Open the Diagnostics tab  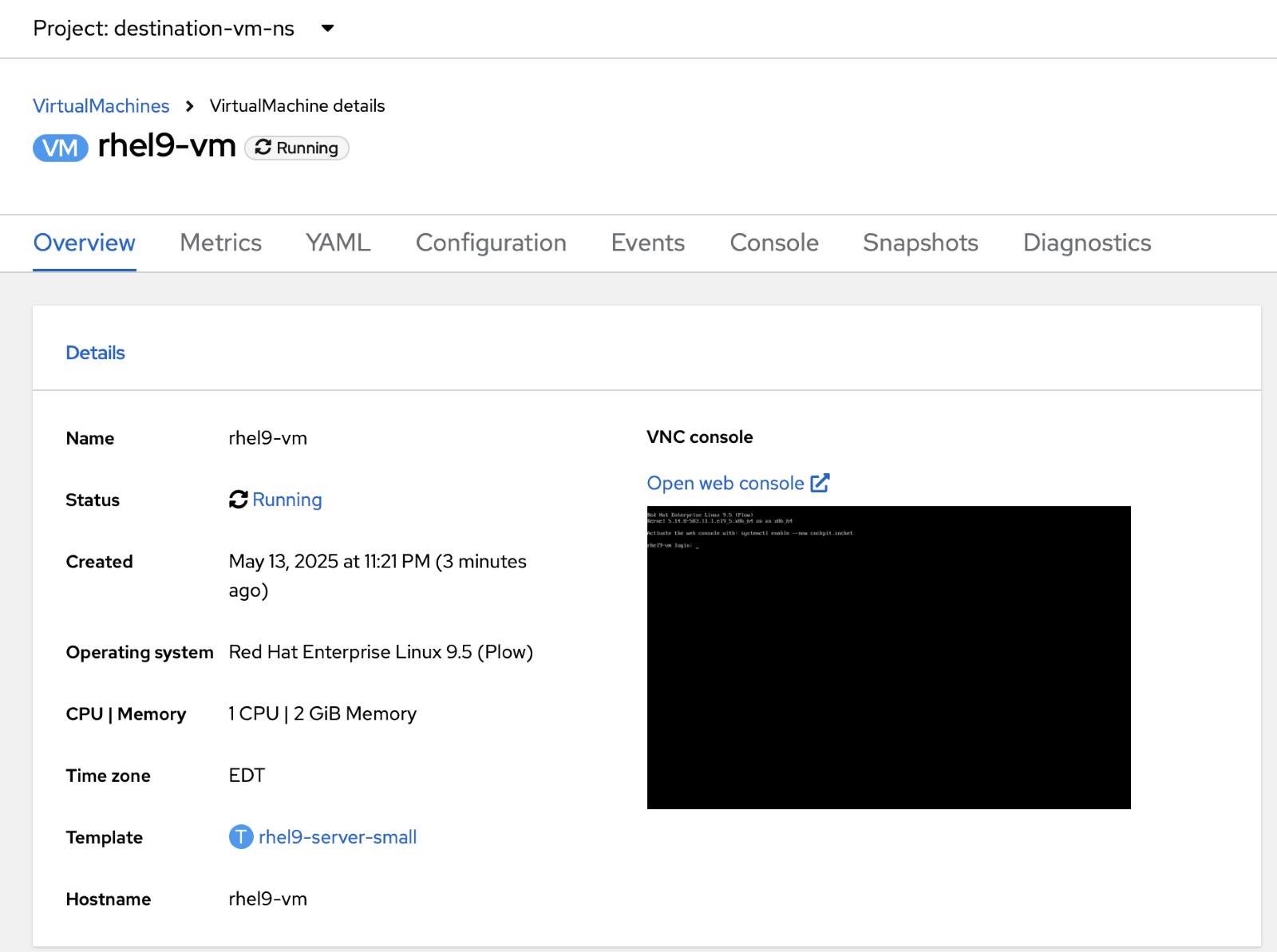1086,243
